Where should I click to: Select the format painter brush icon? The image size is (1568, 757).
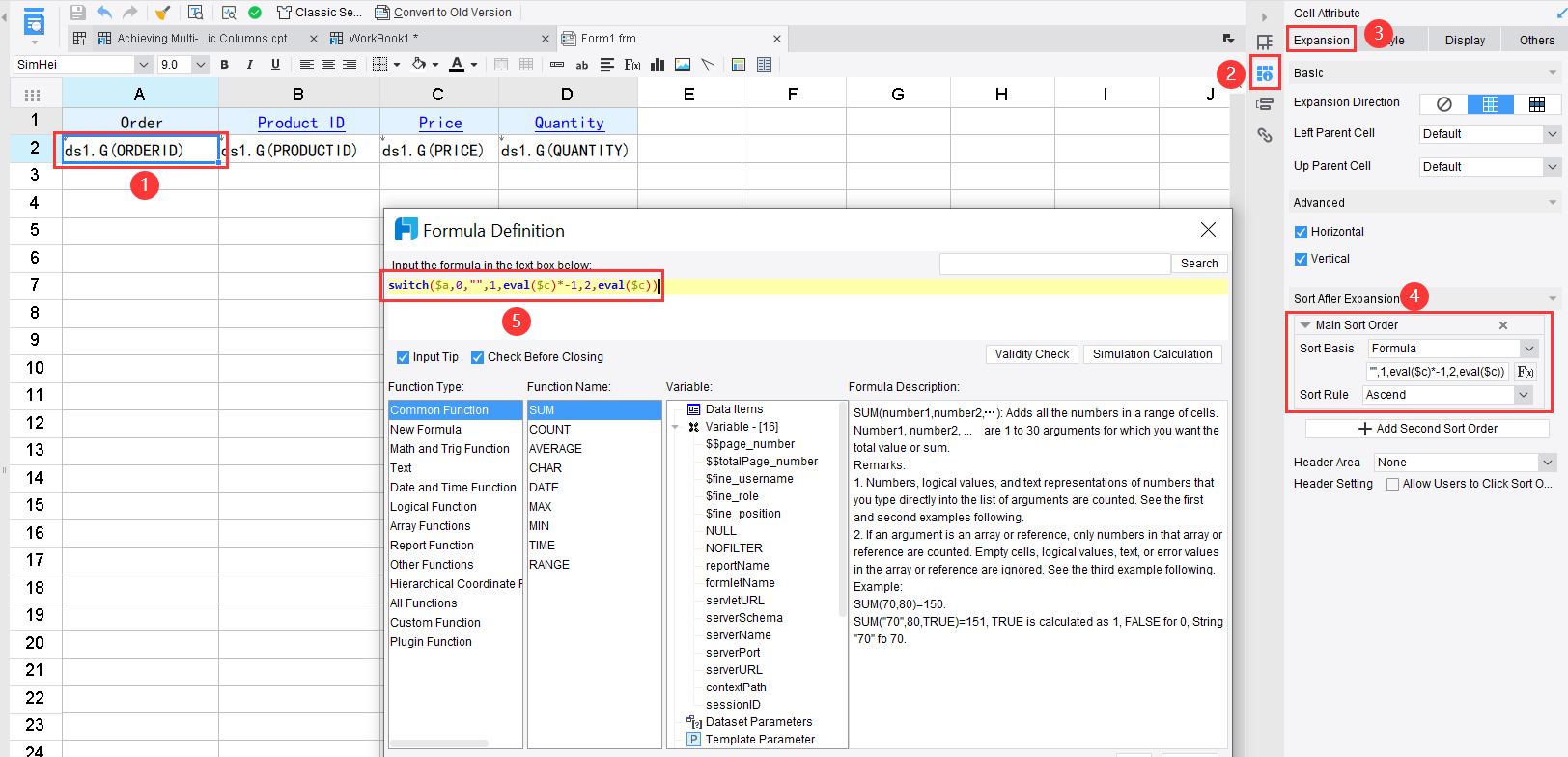162,13
